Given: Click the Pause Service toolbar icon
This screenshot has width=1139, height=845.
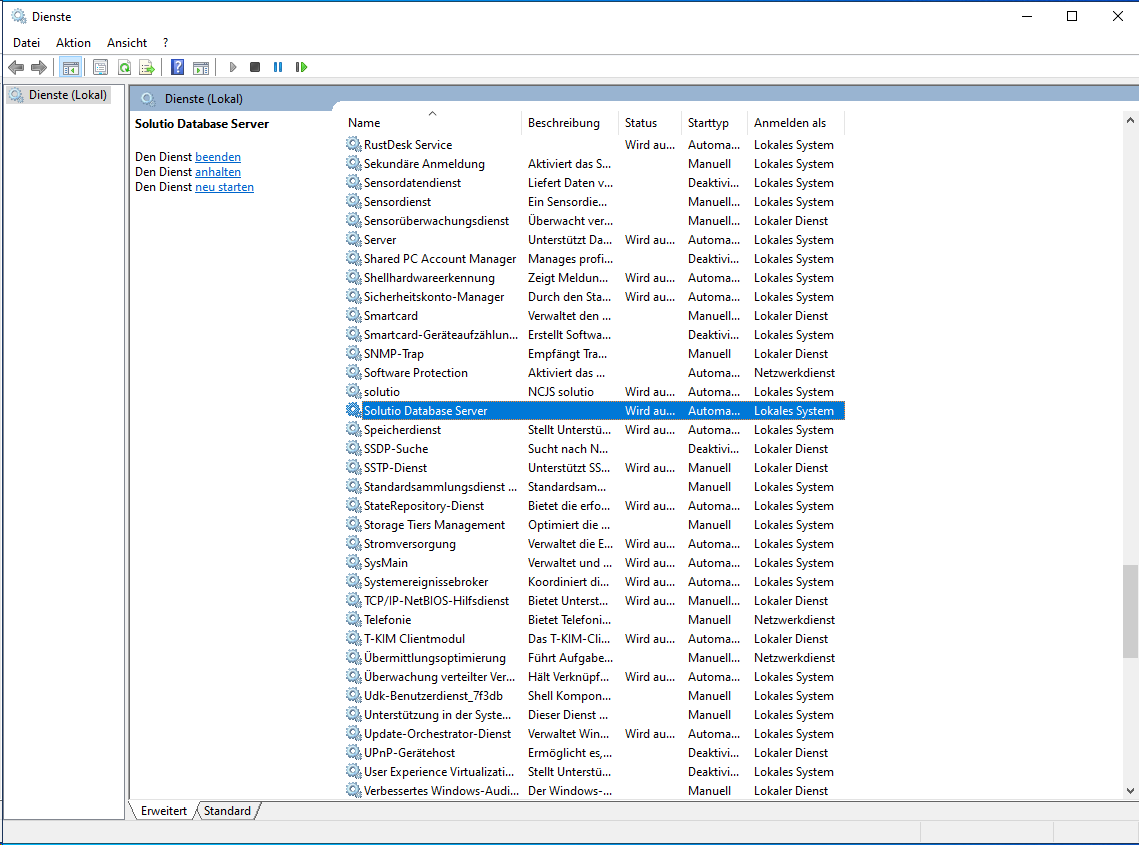Looking at the screenshot, I should [x=278, y=67].
